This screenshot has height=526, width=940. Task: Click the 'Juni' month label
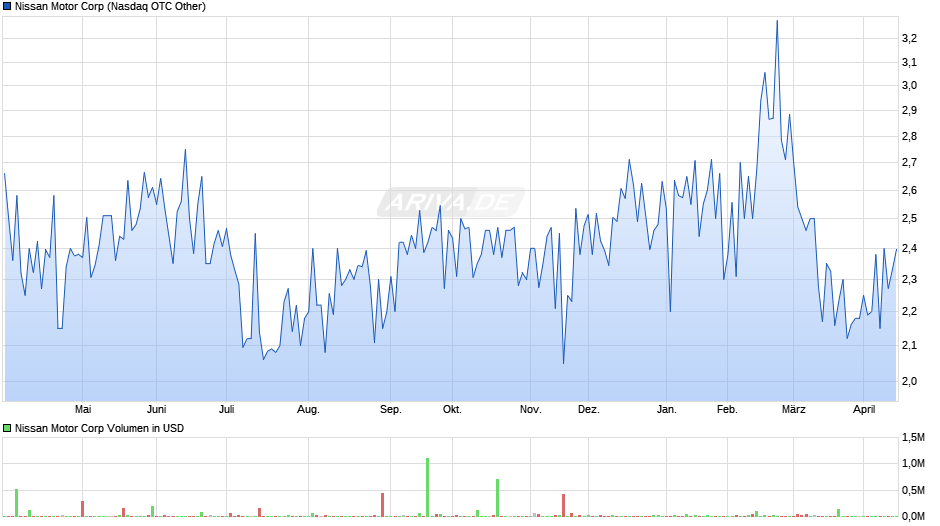click(156, 409)
